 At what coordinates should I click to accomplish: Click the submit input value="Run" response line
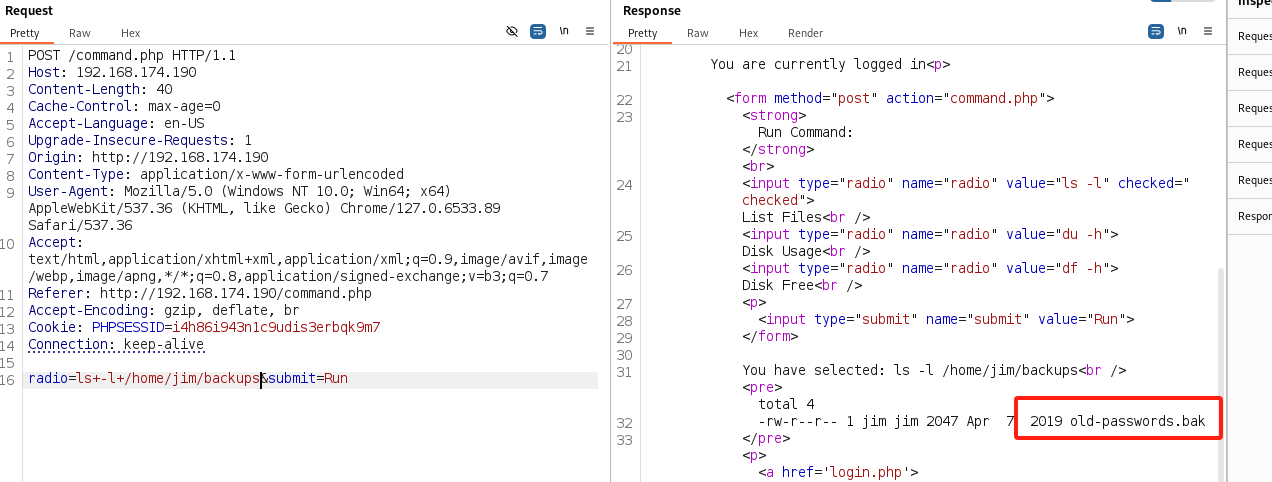946,319
